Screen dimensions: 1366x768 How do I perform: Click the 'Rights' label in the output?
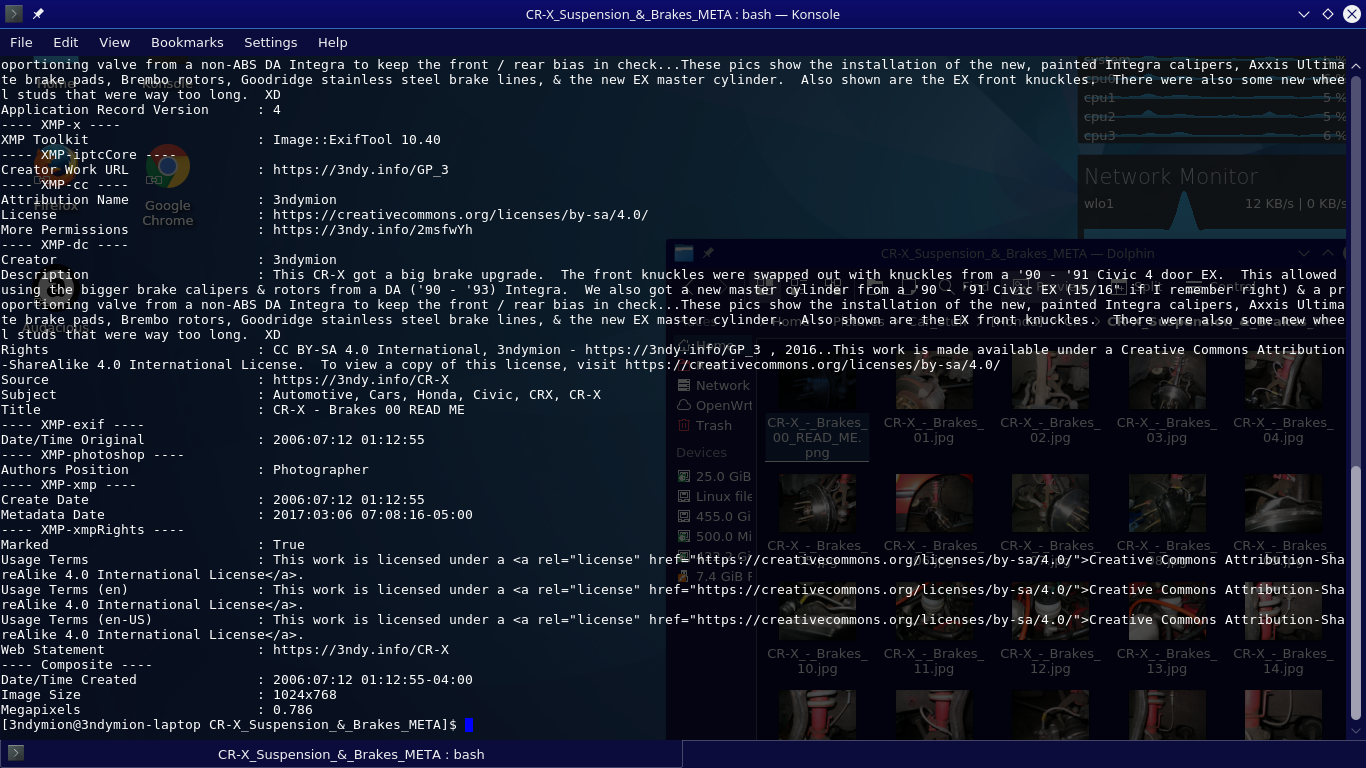click(25, 350)
